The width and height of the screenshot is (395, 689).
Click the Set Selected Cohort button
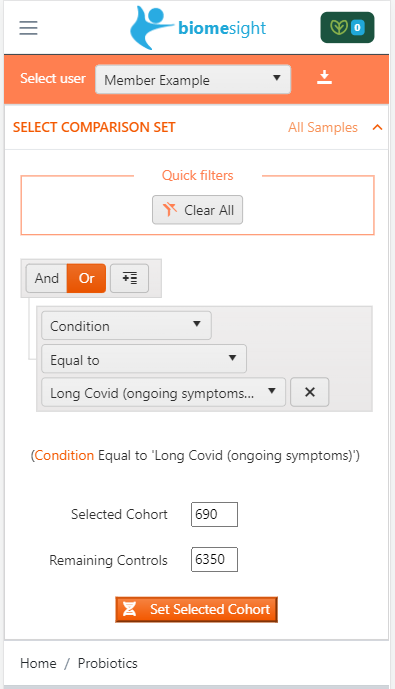[196, 609]
